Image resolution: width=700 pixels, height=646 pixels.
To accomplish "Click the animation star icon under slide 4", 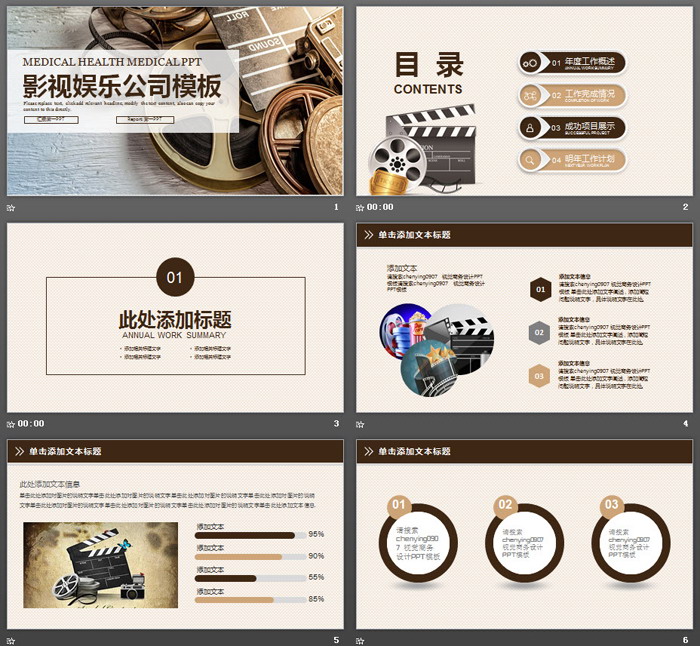I will coord(360,424).
